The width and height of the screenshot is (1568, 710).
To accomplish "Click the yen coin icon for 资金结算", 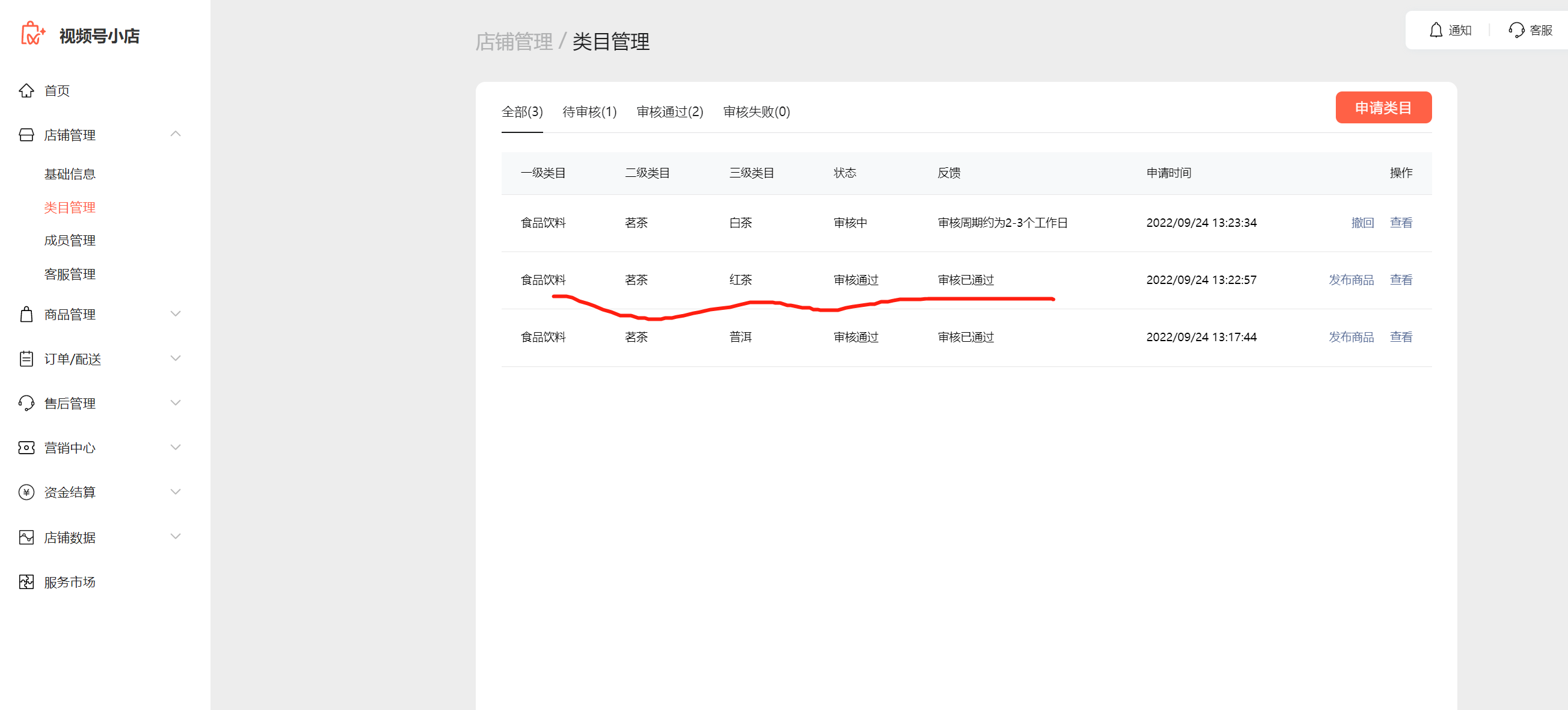I will (26, 492).
